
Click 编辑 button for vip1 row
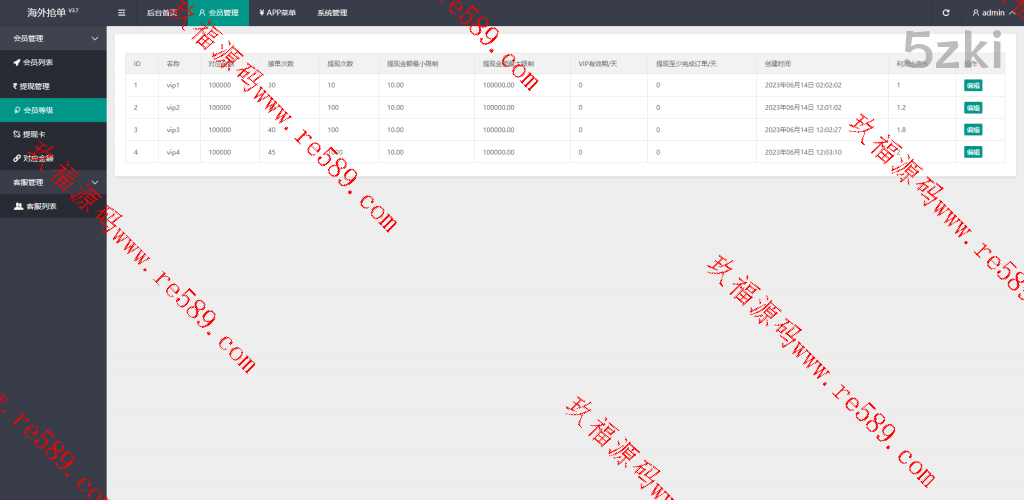pos(973,86)
